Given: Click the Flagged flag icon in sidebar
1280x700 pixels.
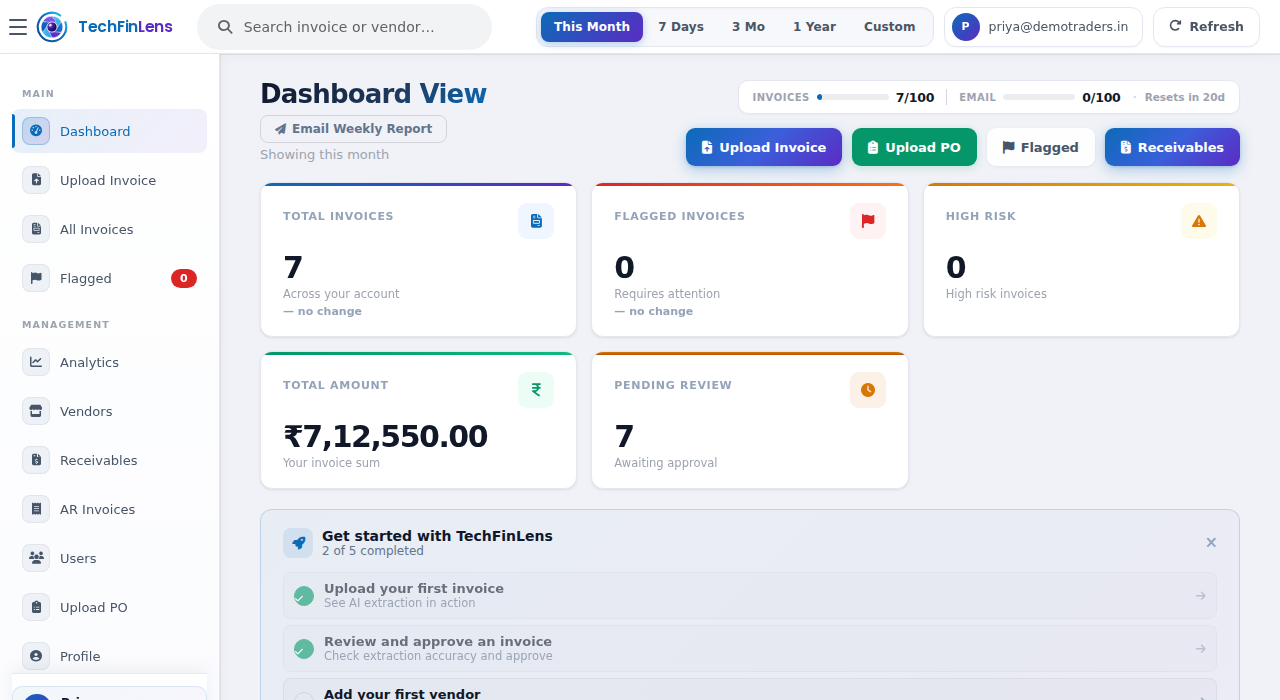Looking at the screenshot, I should [36, 278].
